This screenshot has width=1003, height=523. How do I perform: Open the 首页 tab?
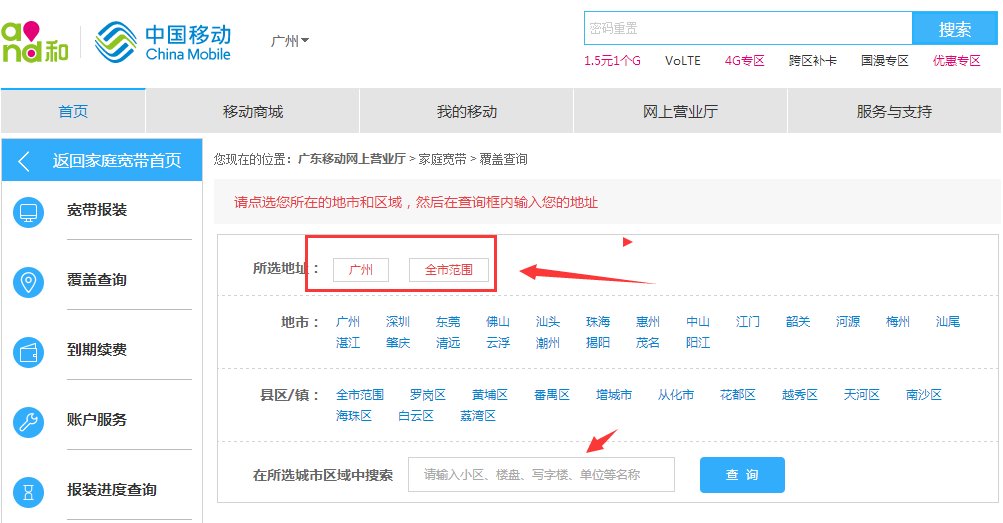tap(74, 111)
